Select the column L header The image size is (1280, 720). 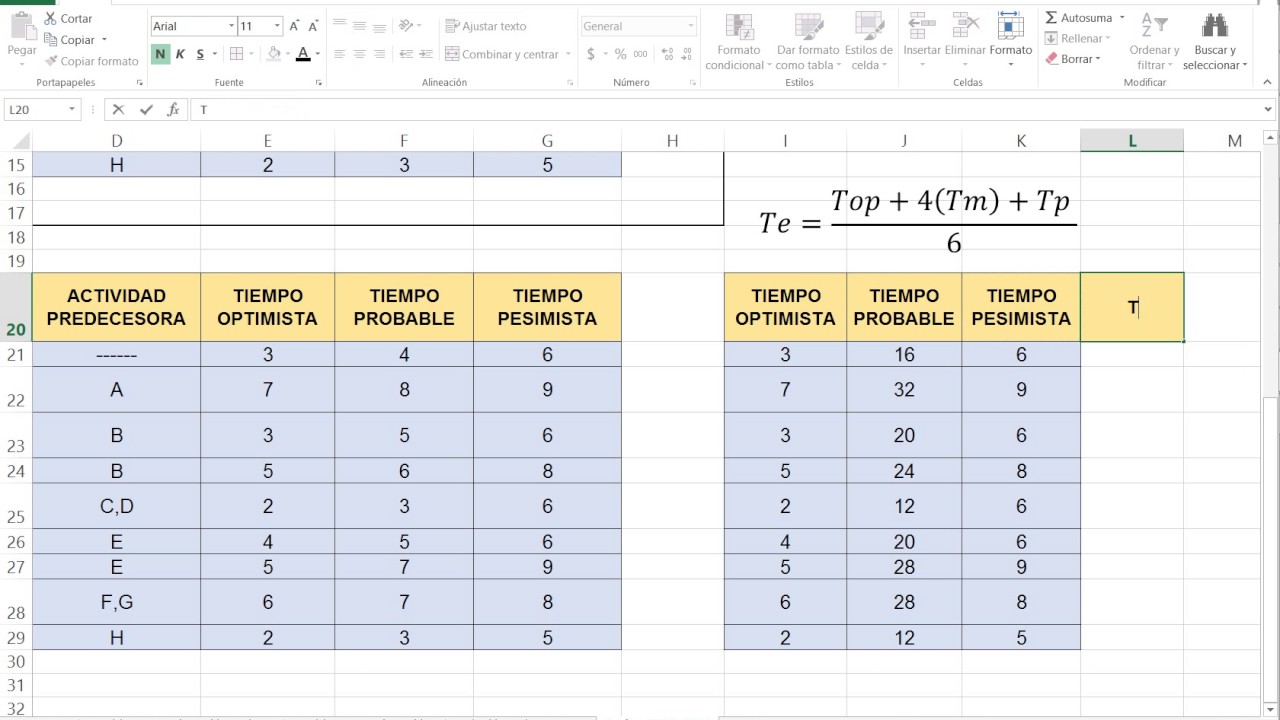[1132, 141]
